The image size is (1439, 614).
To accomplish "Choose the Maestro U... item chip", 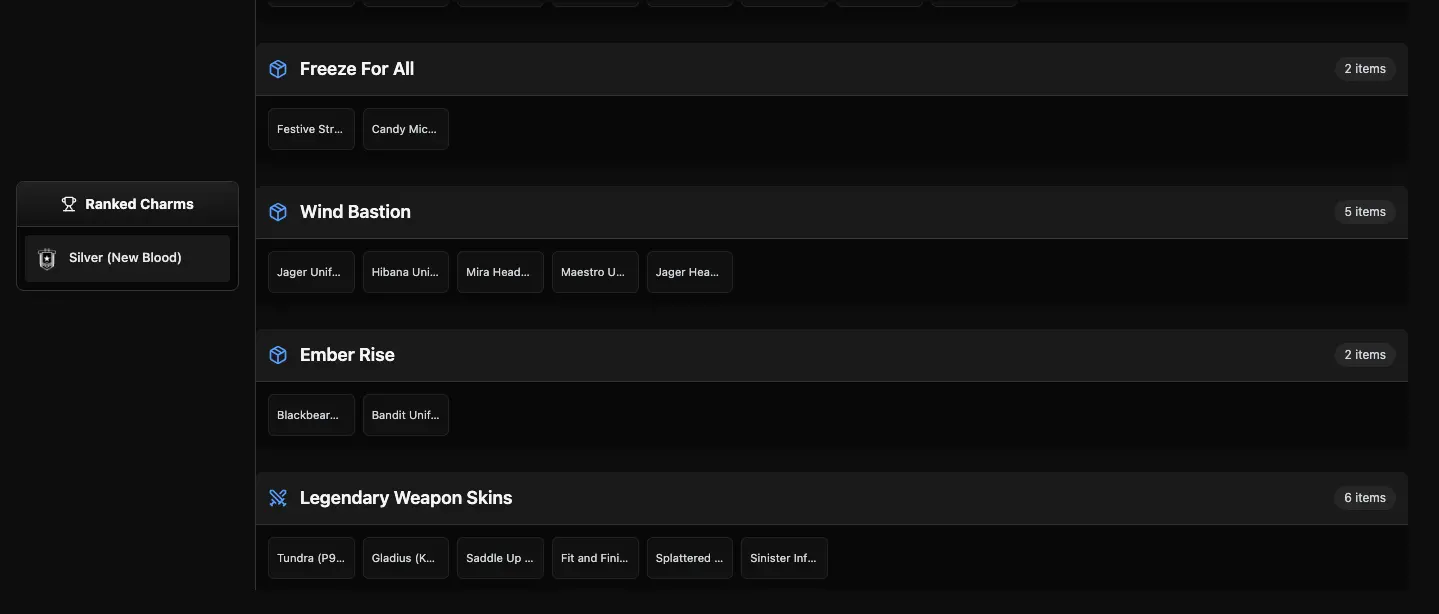I will coord(595,272).
